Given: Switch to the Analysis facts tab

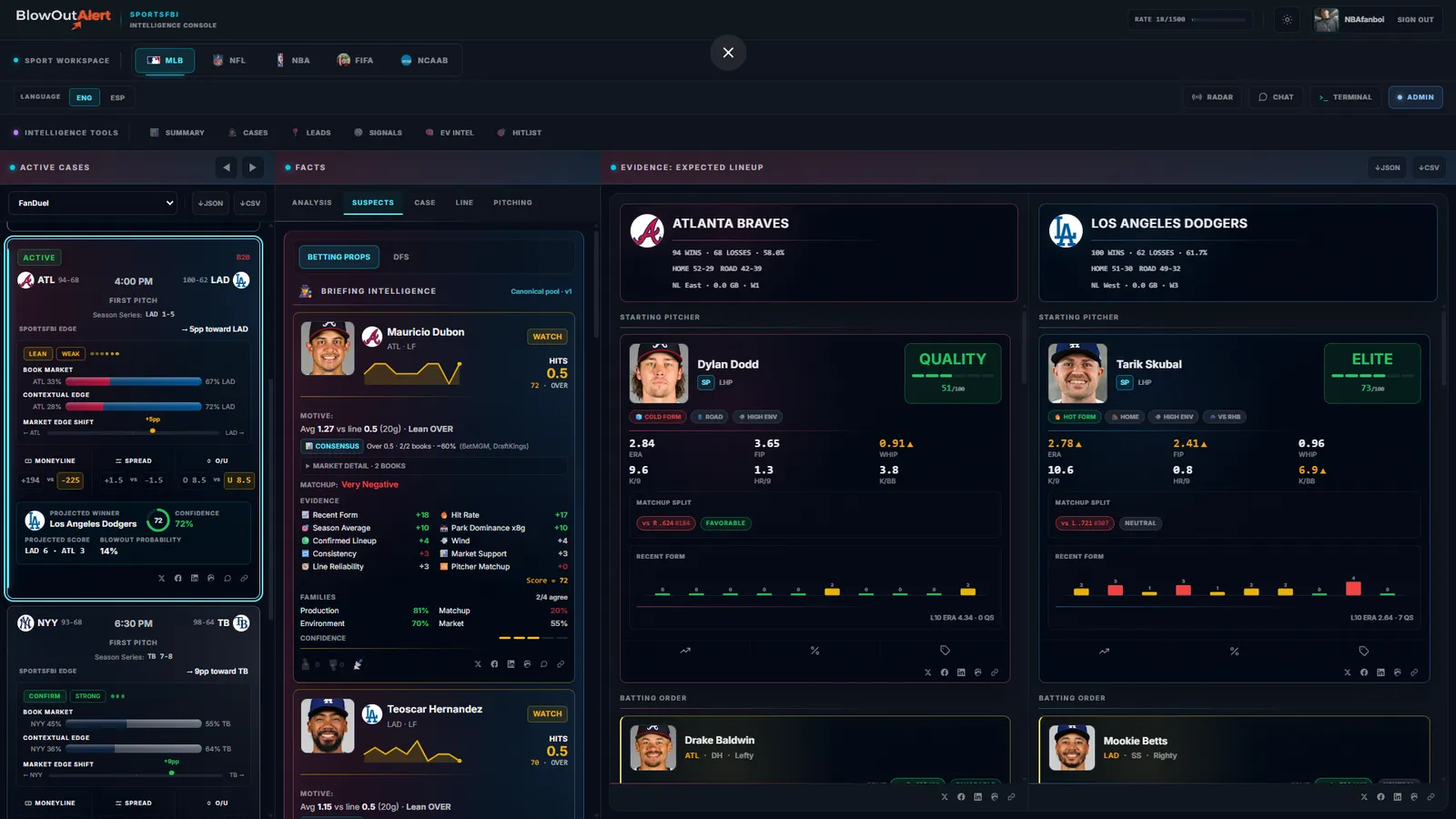Looking at the screenshot, I should click(312, 203).
